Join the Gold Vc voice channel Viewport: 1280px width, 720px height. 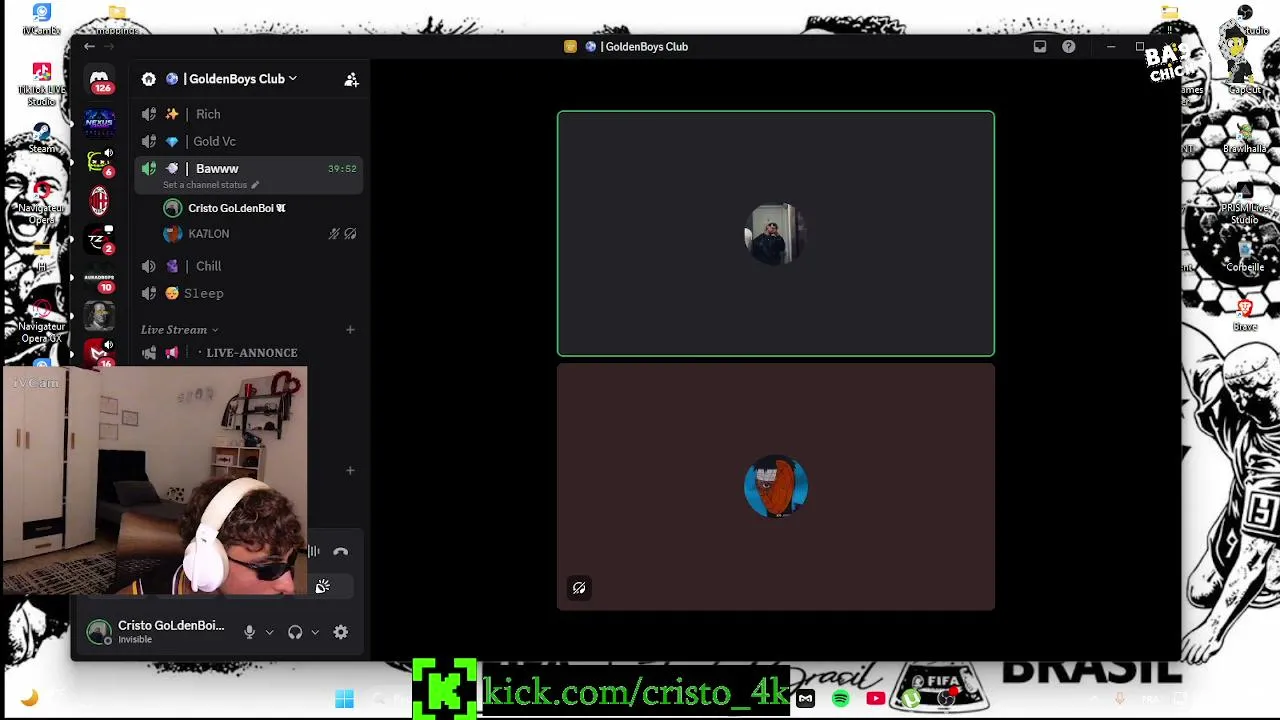248,141
